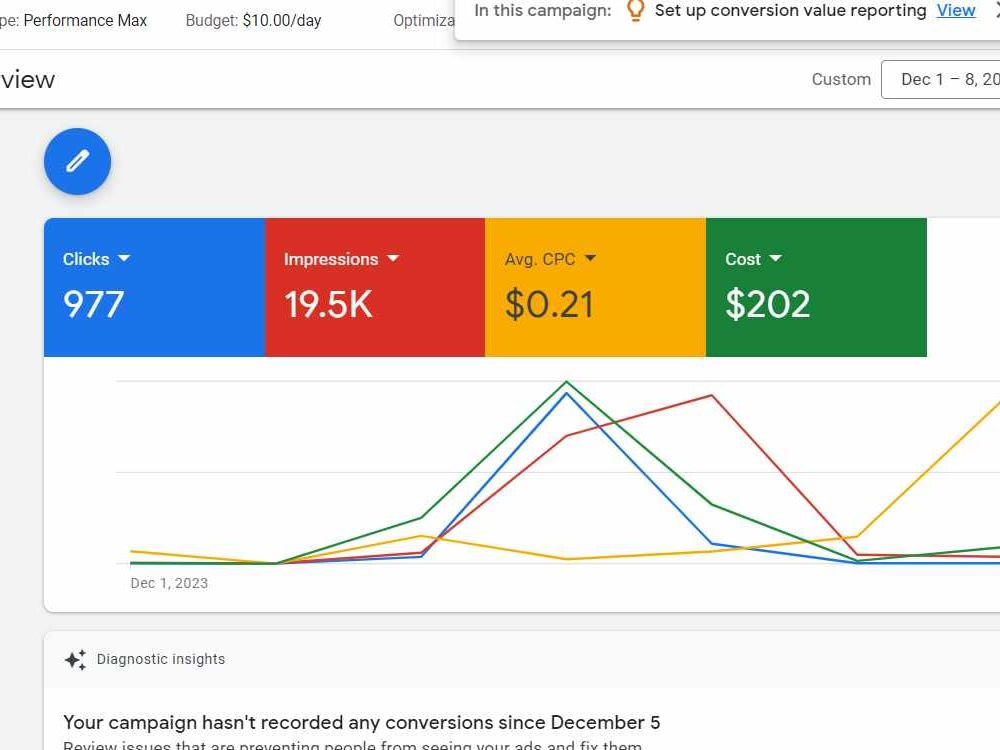Click the lightbulb recommendation icon
Screen dimensions: 1000x750
(635, 10)
